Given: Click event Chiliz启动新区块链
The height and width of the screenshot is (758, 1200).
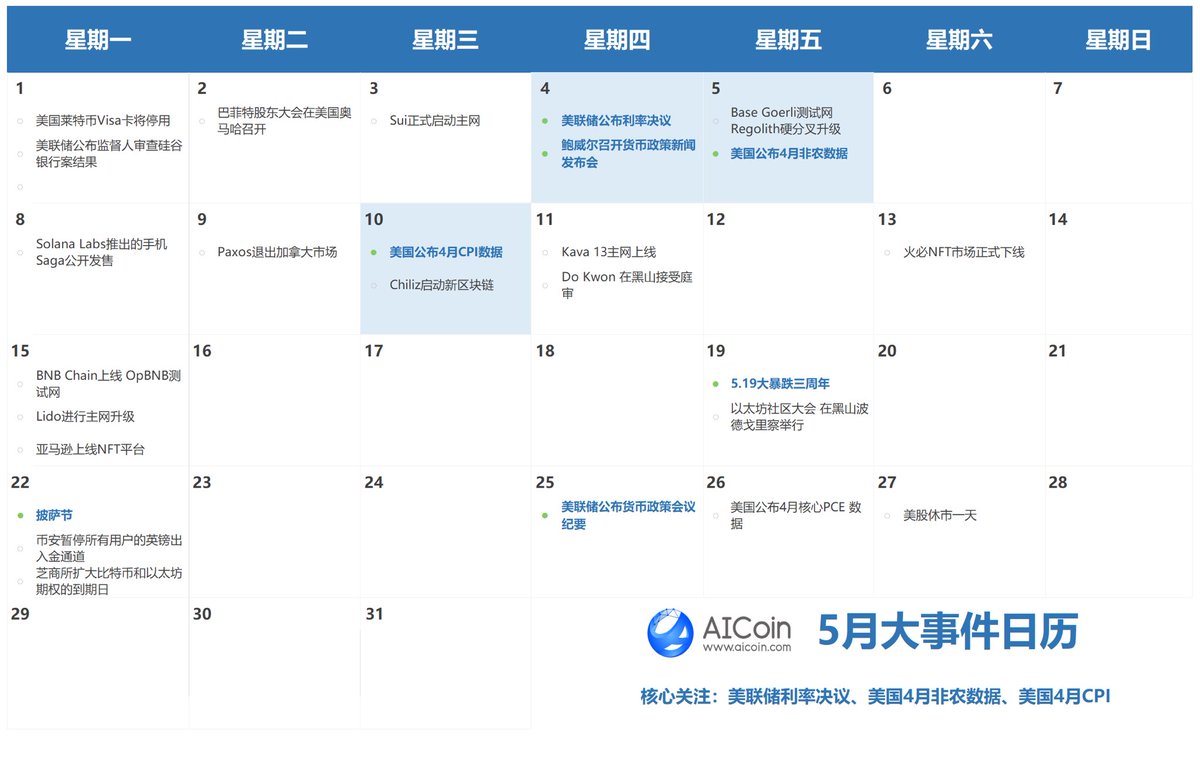Looking at the screenshot, I should 444,285.
